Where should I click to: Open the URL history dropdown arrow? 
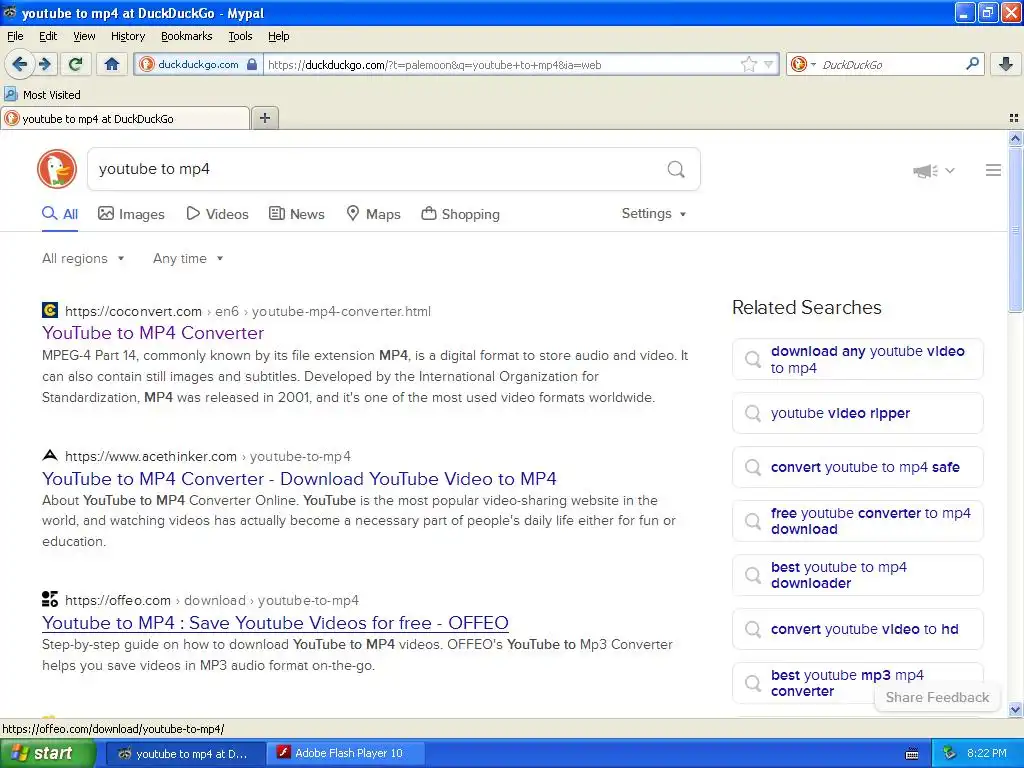(x=769, y=64)
